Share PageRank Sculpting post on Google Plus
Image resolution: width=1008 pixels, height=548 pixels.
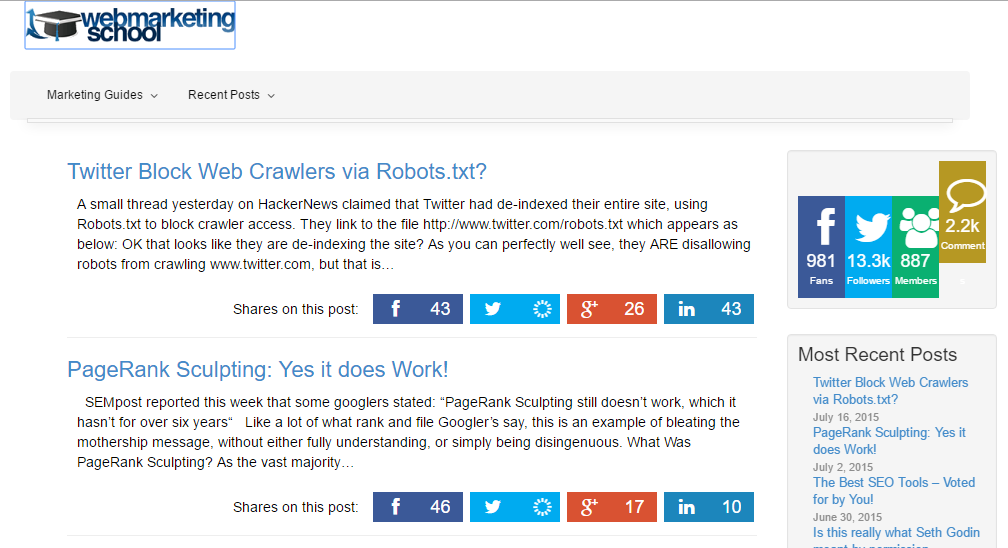click(x=612, y=507)
